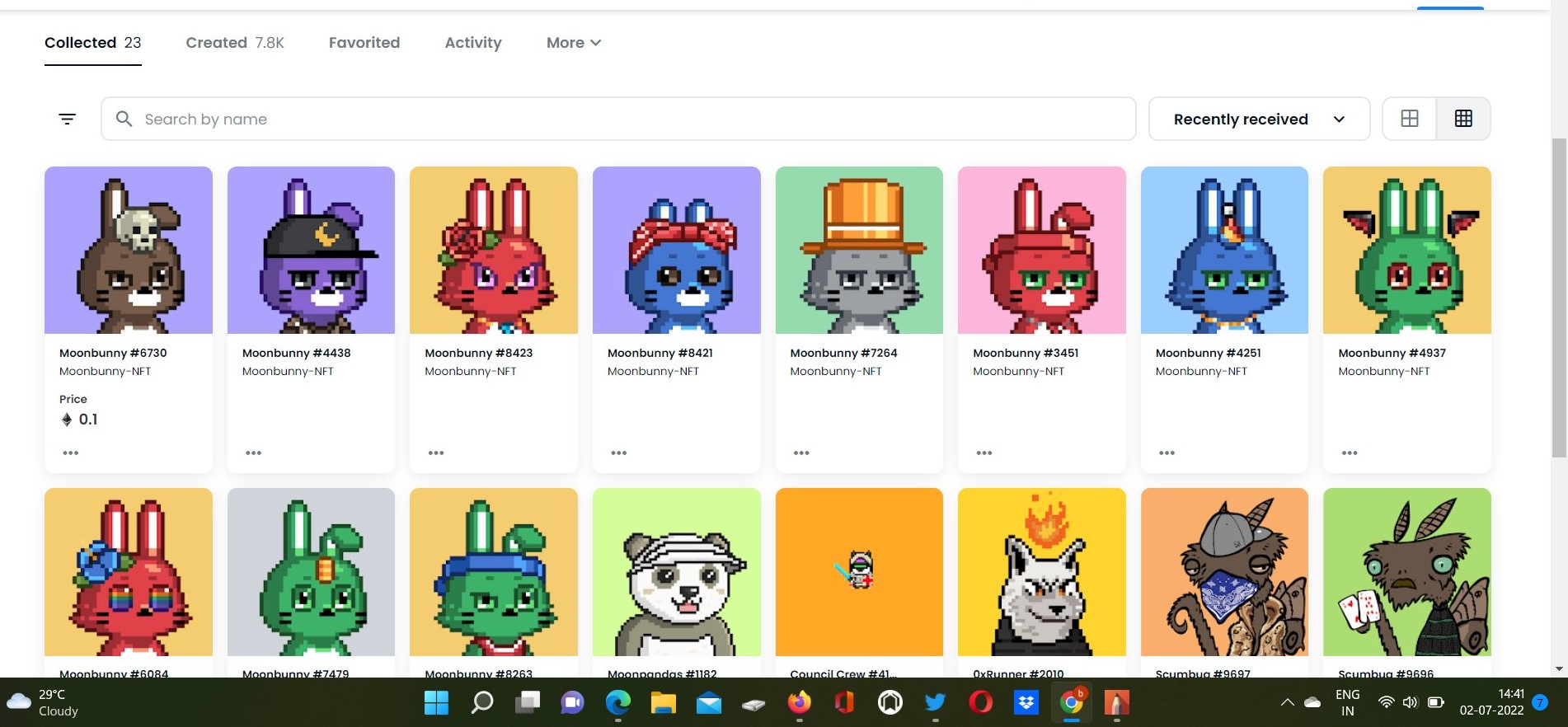Open Moonbunny #7479 image thumbnail
1568x727 pixels.
[311, 572]
